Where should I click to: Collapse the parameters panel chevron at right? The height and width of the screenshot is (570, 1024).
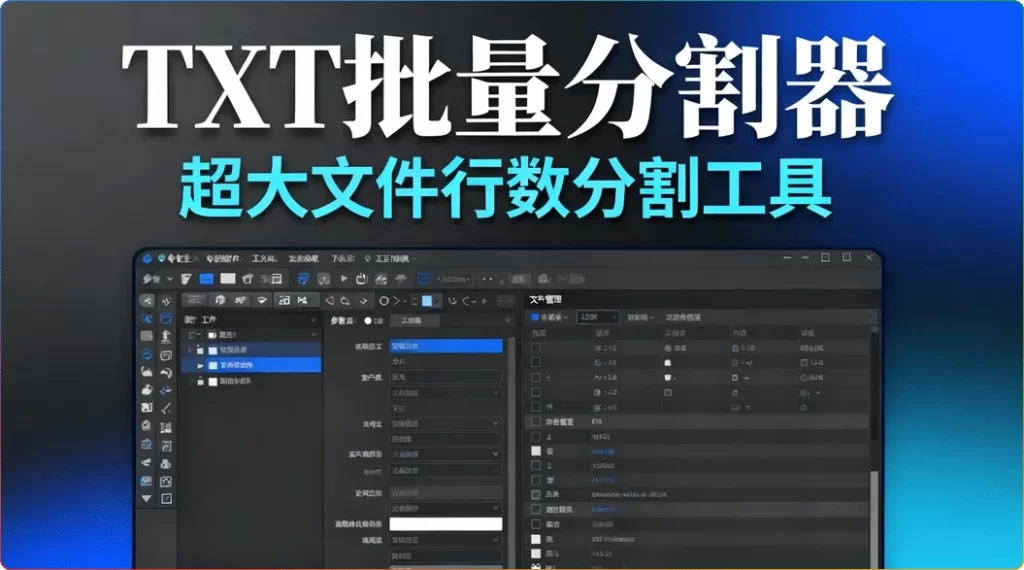pos(507,321)
